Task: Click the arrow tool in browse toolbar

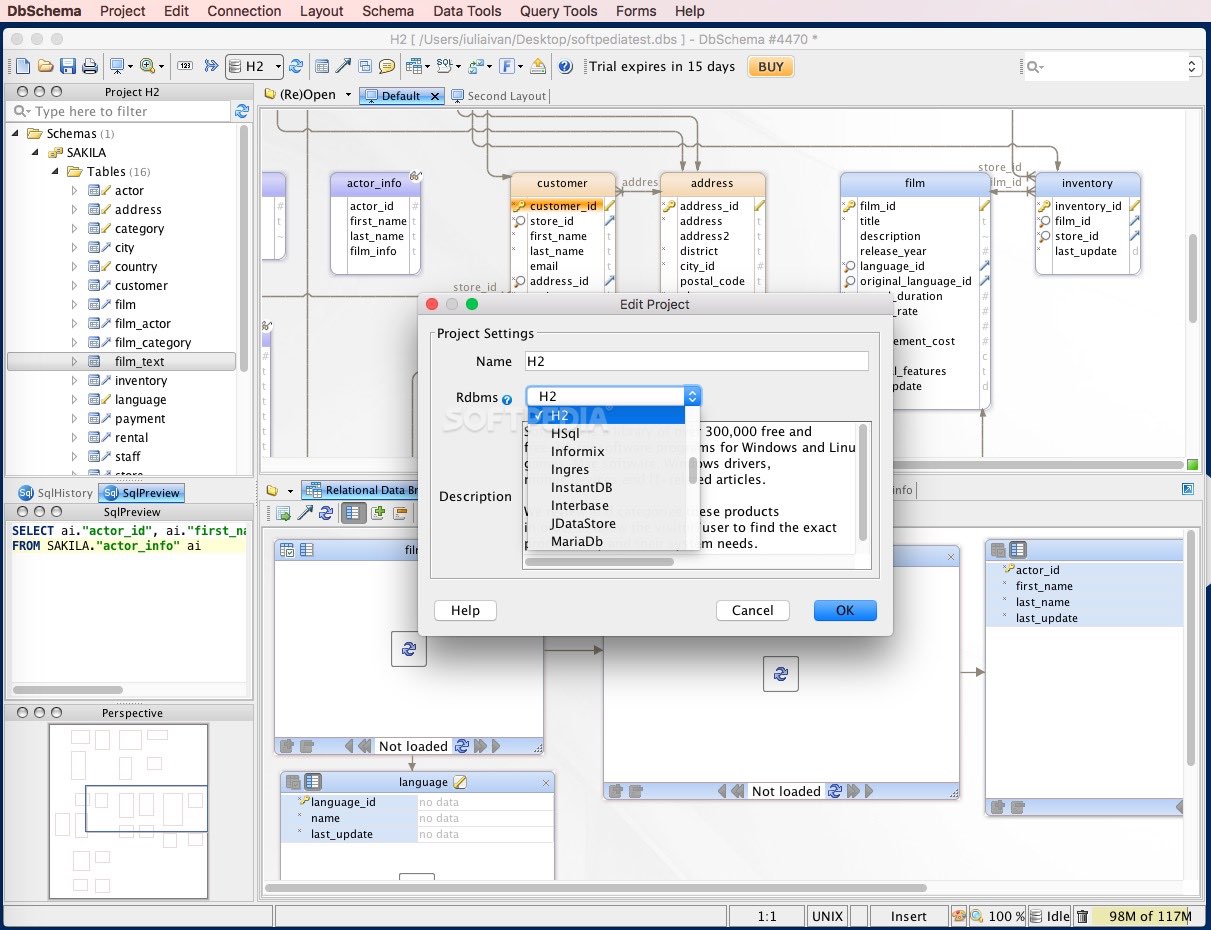Action: pyautogui.click(x=305, y=513)
